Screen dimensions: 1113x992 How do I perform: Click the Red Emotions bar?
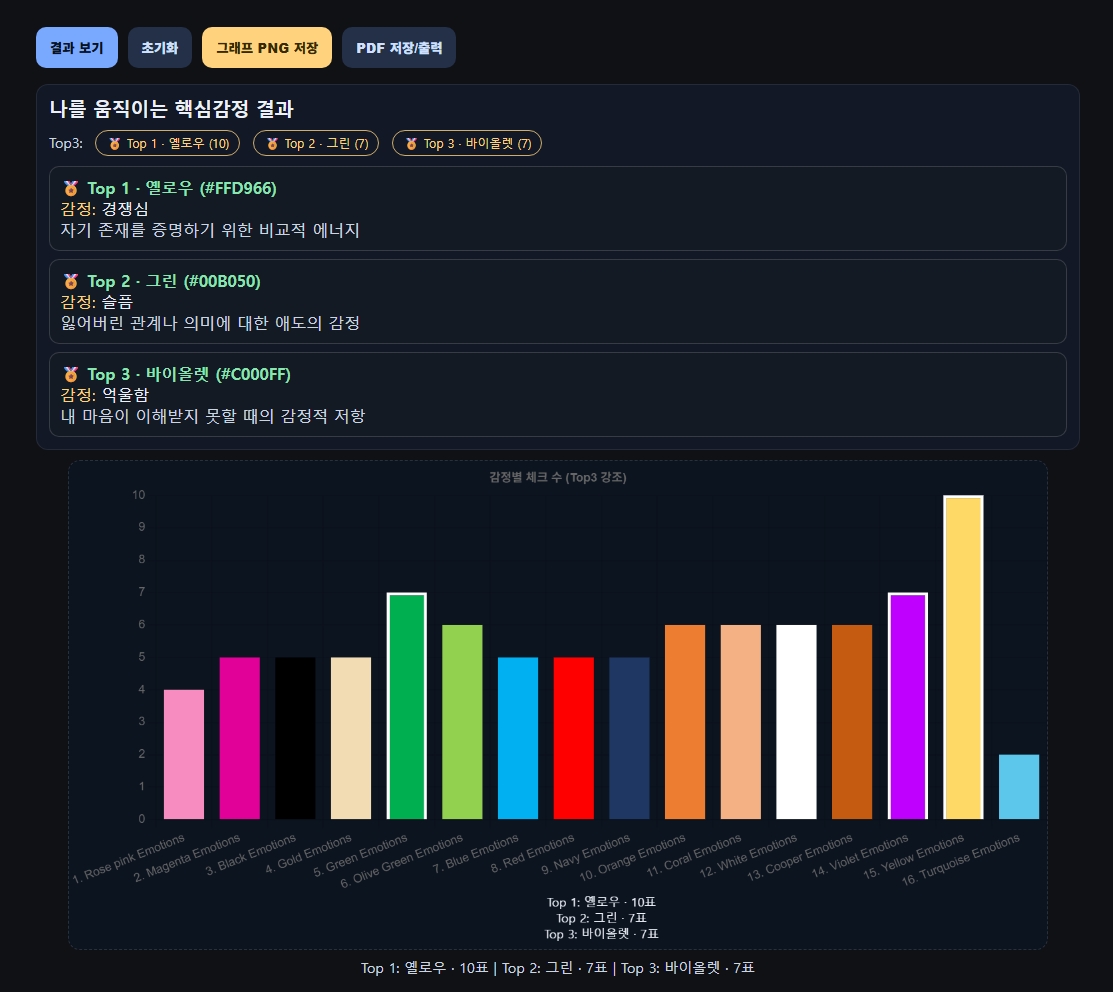(574, 738)
